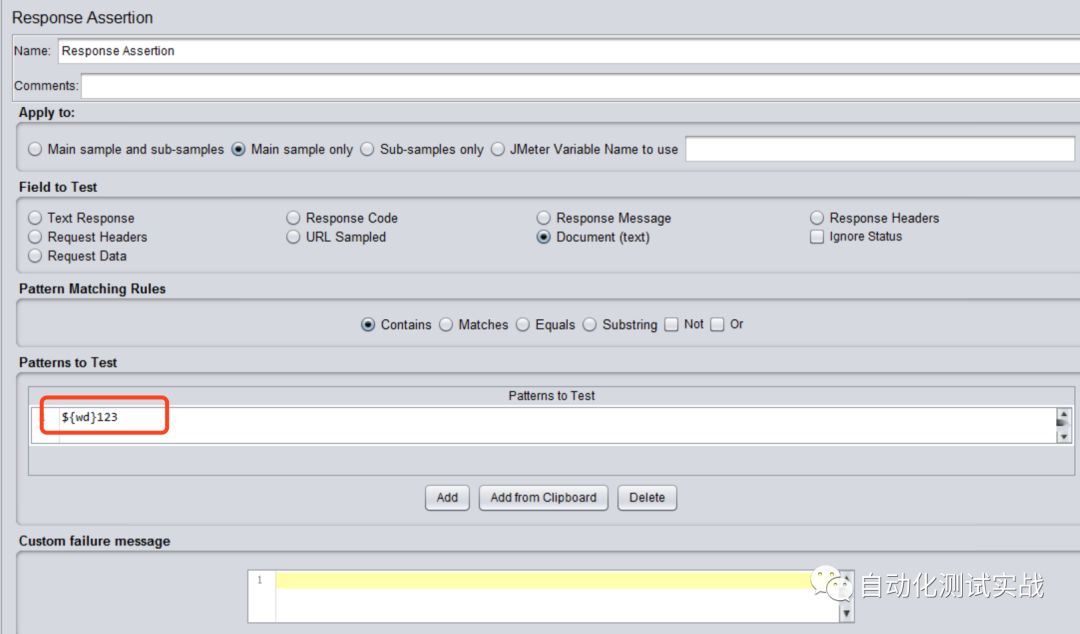Choose Sub-samples only option
1080x634 pixels.
coord(368,150)
